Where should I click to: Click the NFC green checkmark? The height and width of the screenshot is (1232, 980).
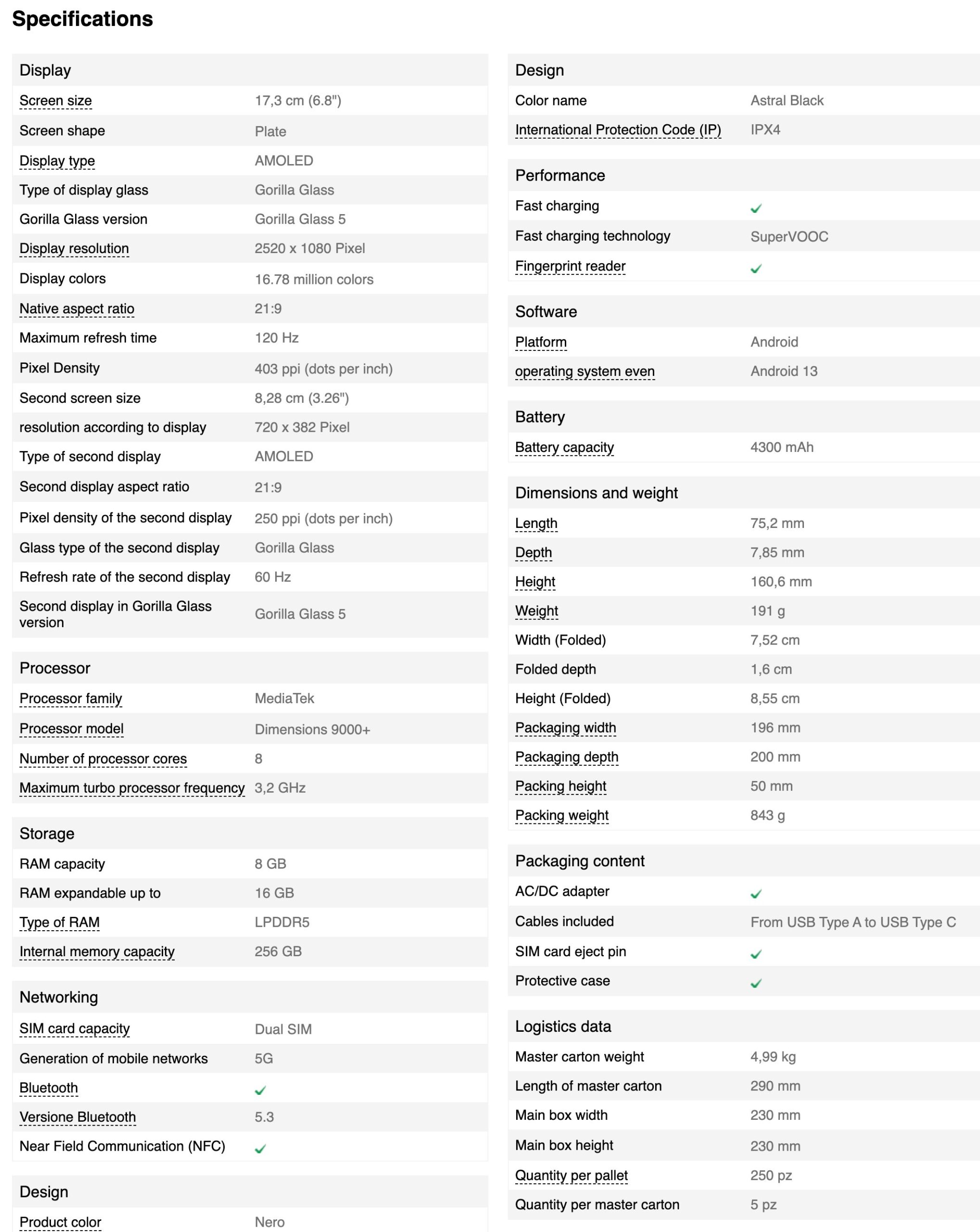[x=260, y=1149]
